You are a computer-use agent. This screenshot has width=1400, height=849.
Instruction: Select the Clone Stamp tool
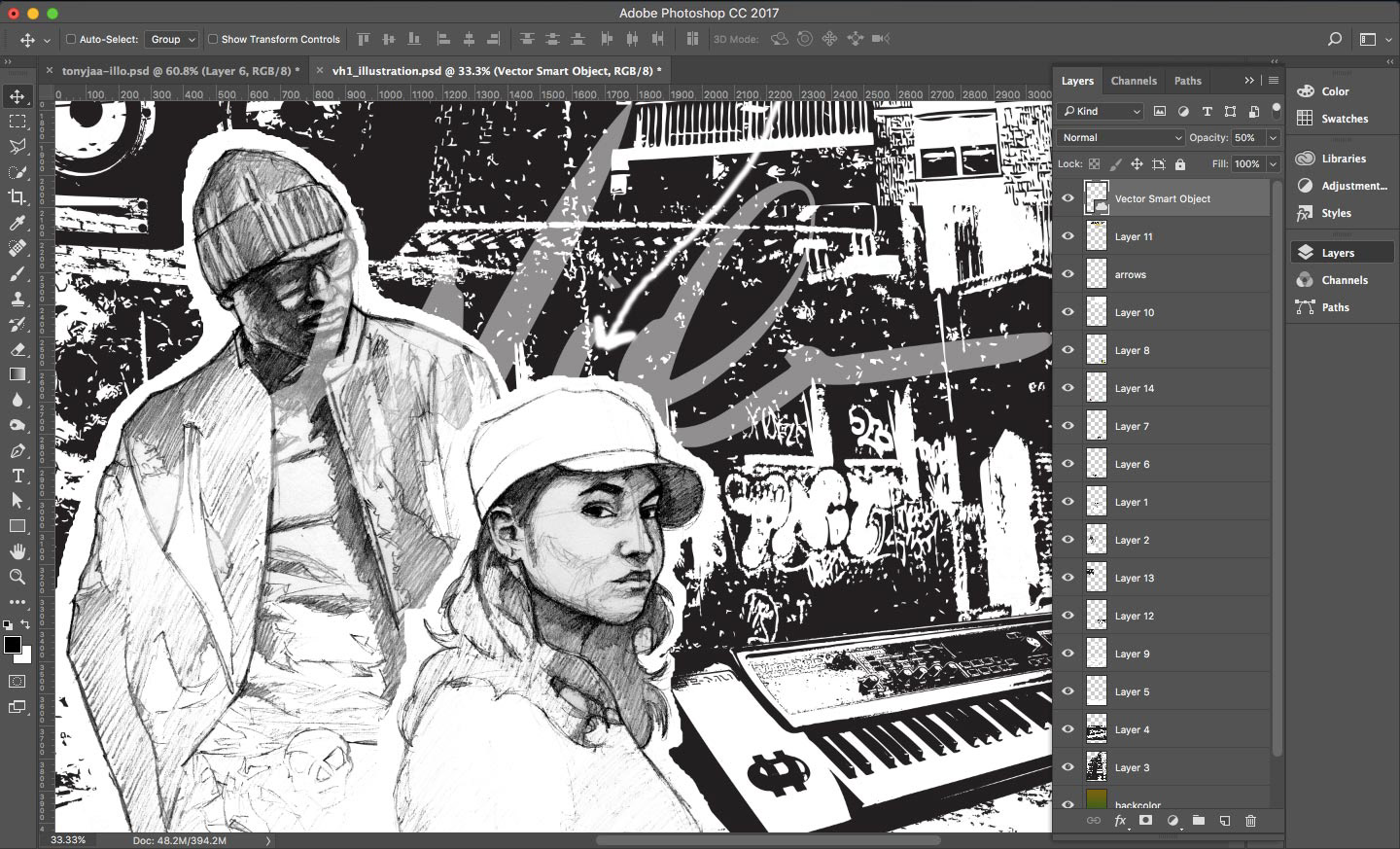click(17, 300)
